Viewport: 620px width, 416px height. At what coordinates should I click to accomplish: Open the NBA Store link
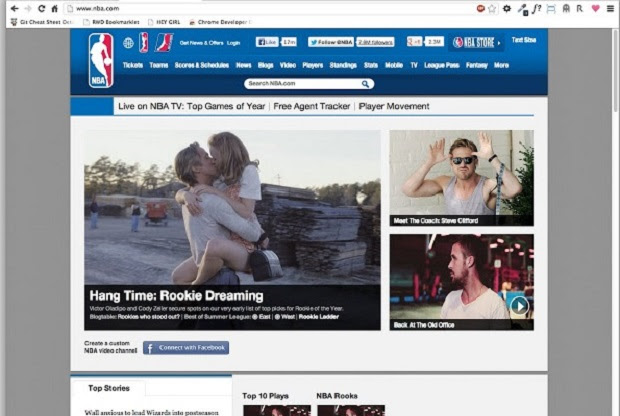[476, 42]
